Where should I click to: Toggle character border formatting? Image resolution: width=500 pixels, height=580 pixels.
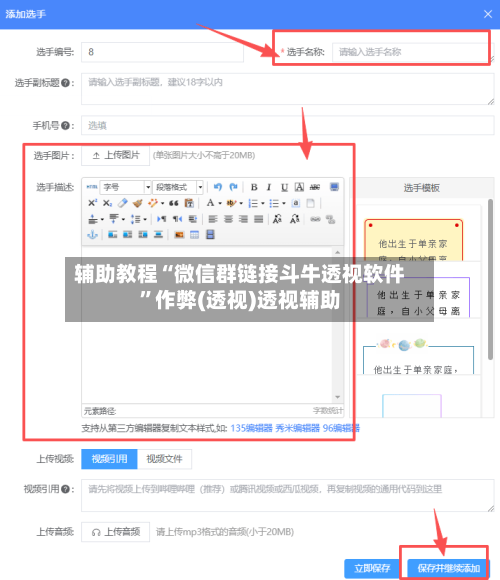299,187
